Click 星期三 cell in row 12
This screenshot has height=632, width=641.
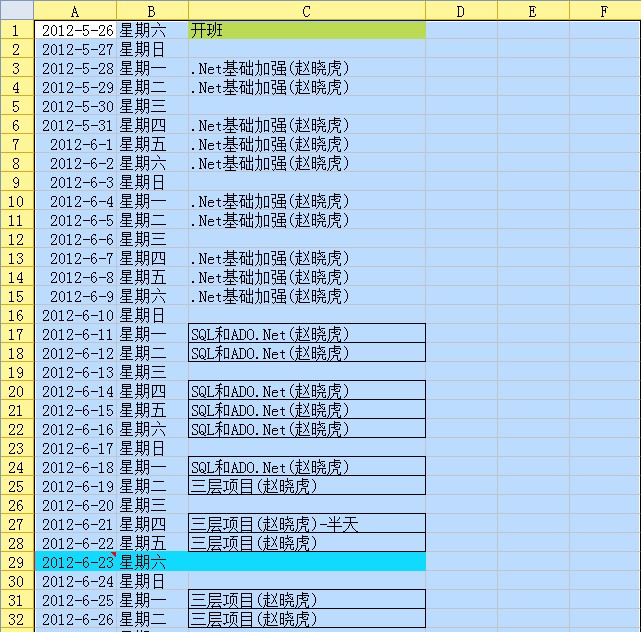pyautogui.click(x=152, y=240)
